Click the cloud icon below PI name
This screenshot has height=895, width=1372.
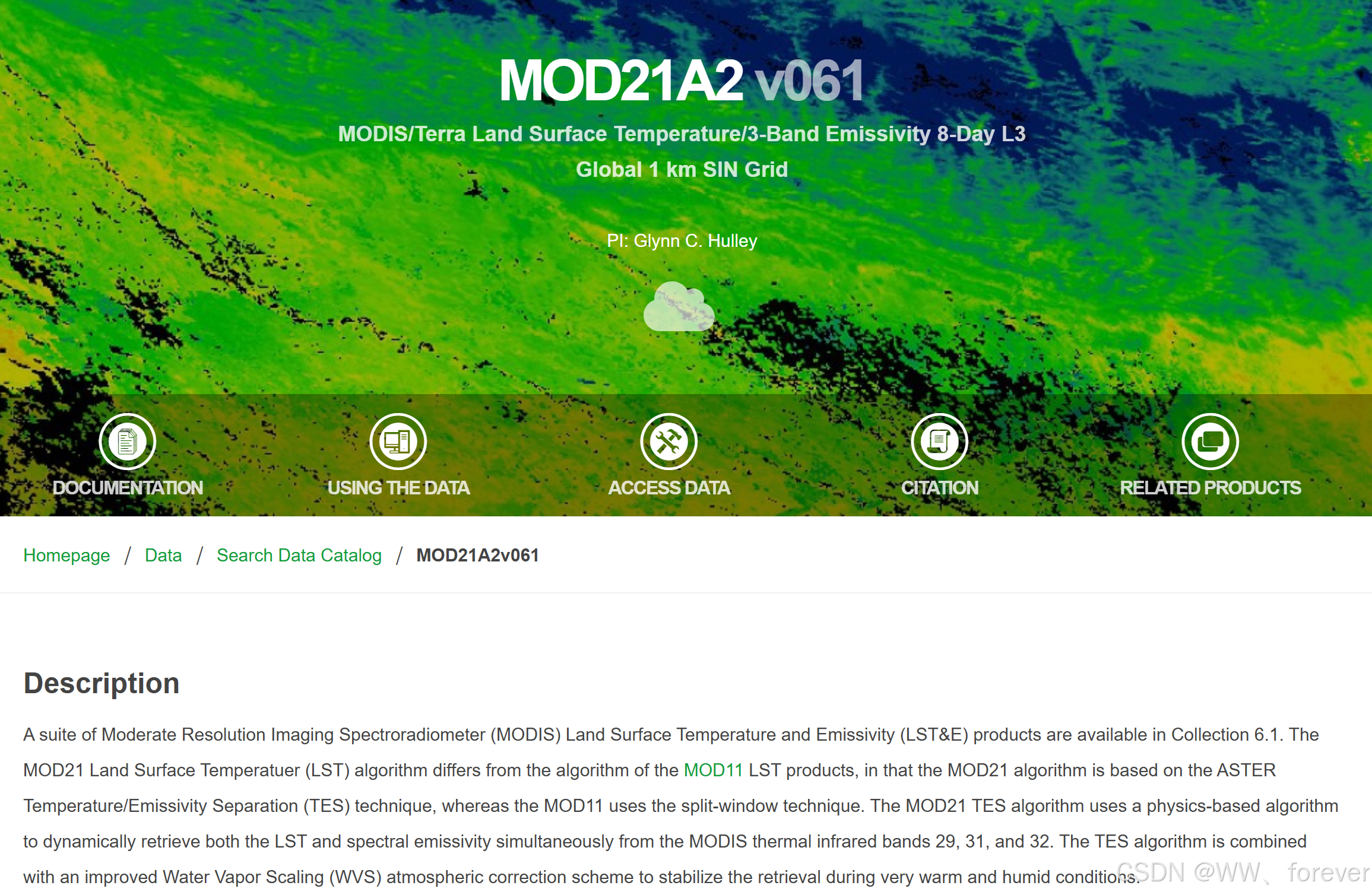point(679,307)
